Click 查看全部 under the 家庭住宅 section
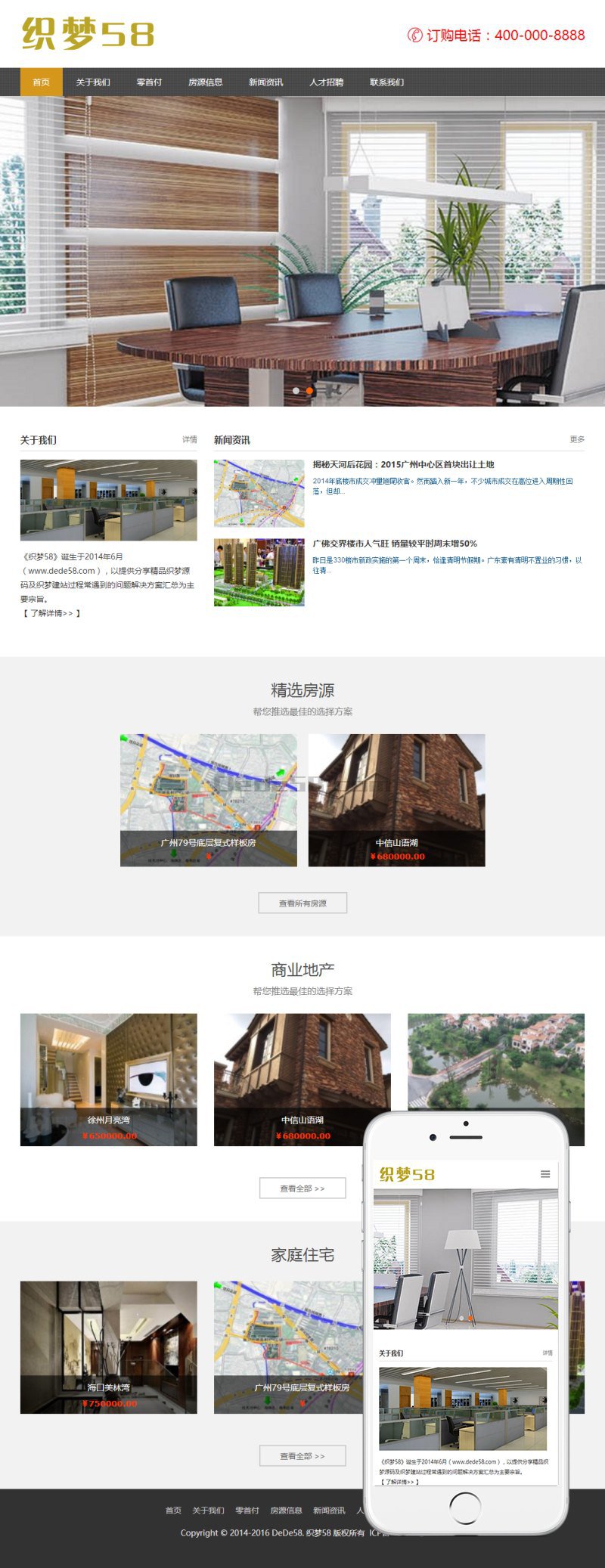 [x=302, y=1456]
